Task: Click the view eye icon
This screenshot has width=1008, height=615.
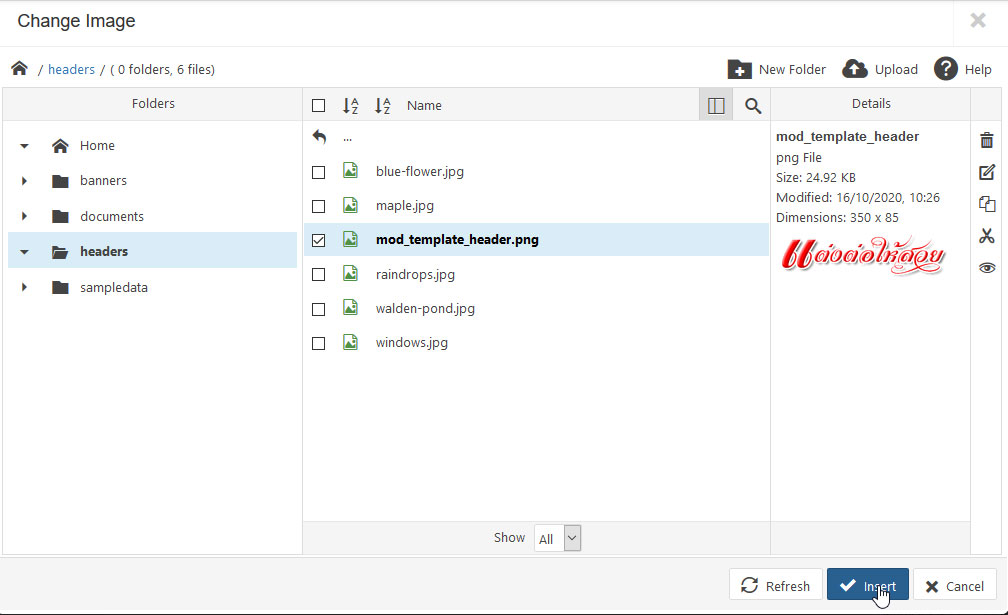Action: pos(987,268)
